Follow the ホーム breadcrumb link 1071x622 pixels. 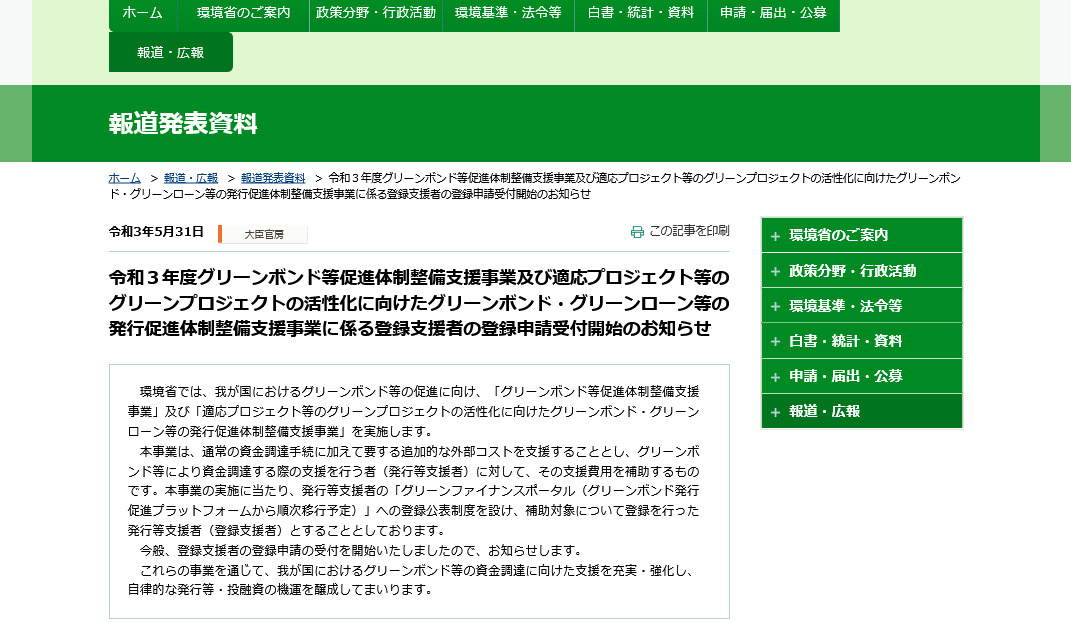click(x=123, y=178)
